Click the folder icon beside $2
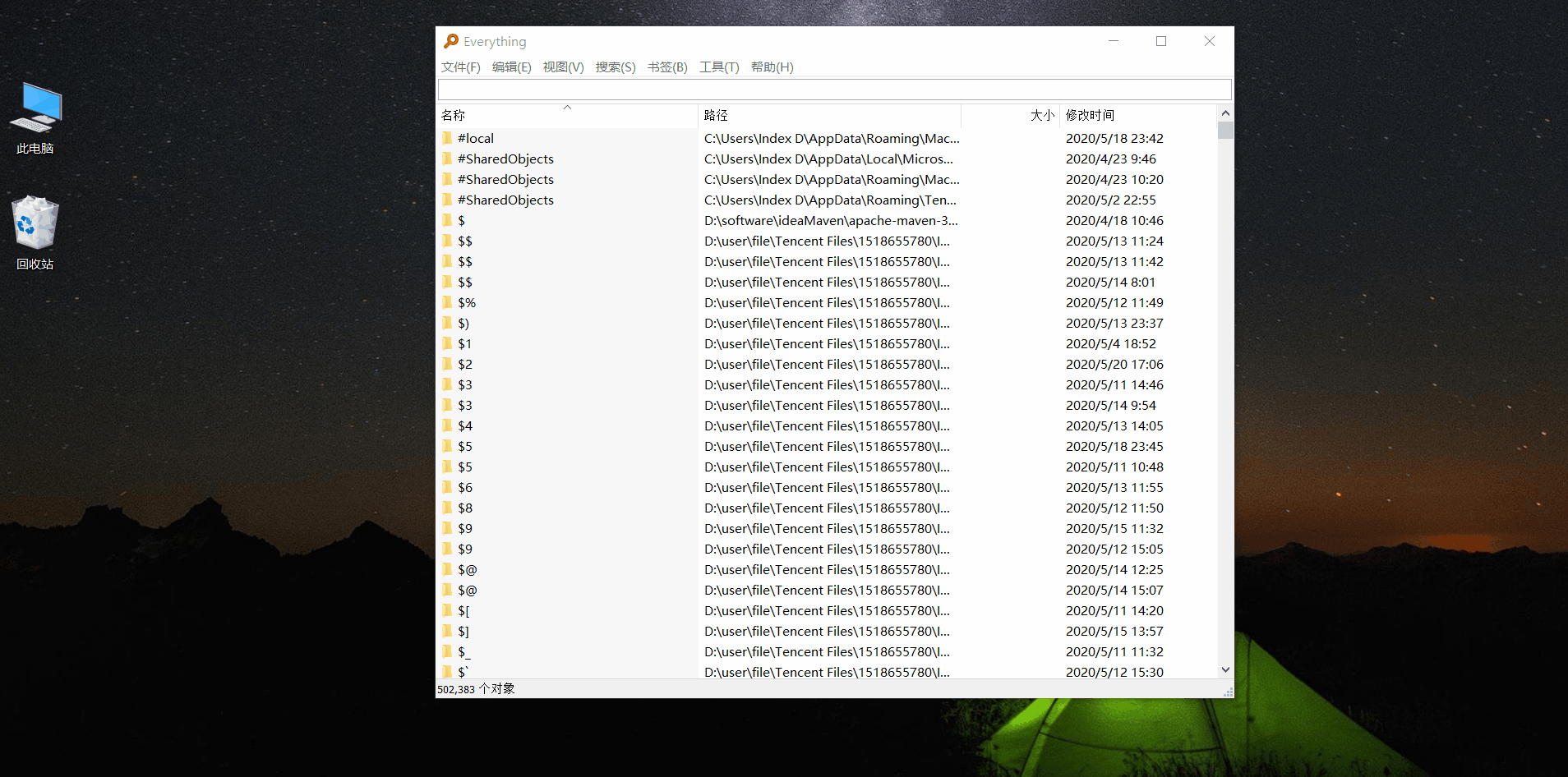This screenshot has width=1568, height=777. pos(447,364)
